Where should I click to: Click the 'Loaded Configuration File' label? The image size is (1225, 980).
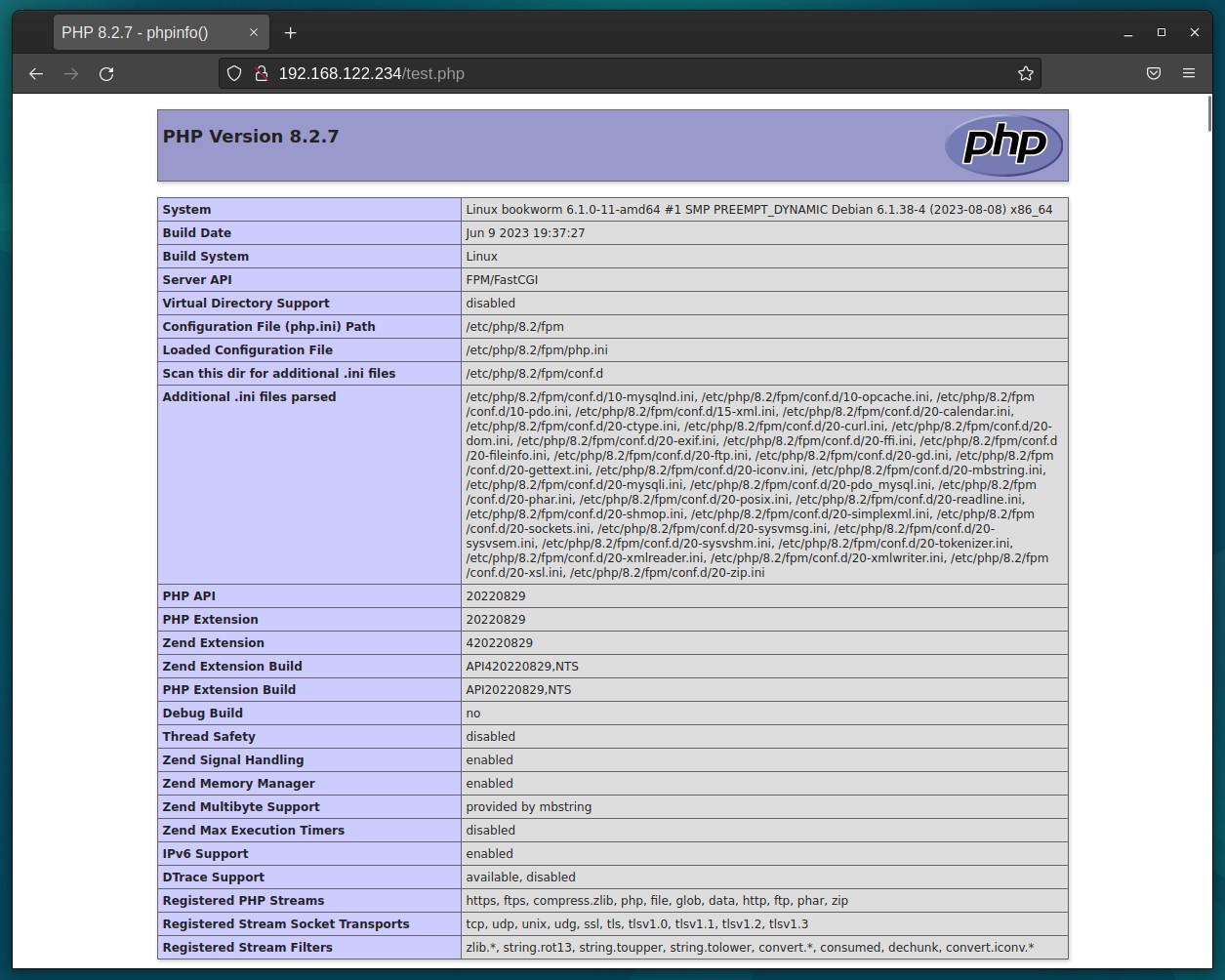(247, 350)
